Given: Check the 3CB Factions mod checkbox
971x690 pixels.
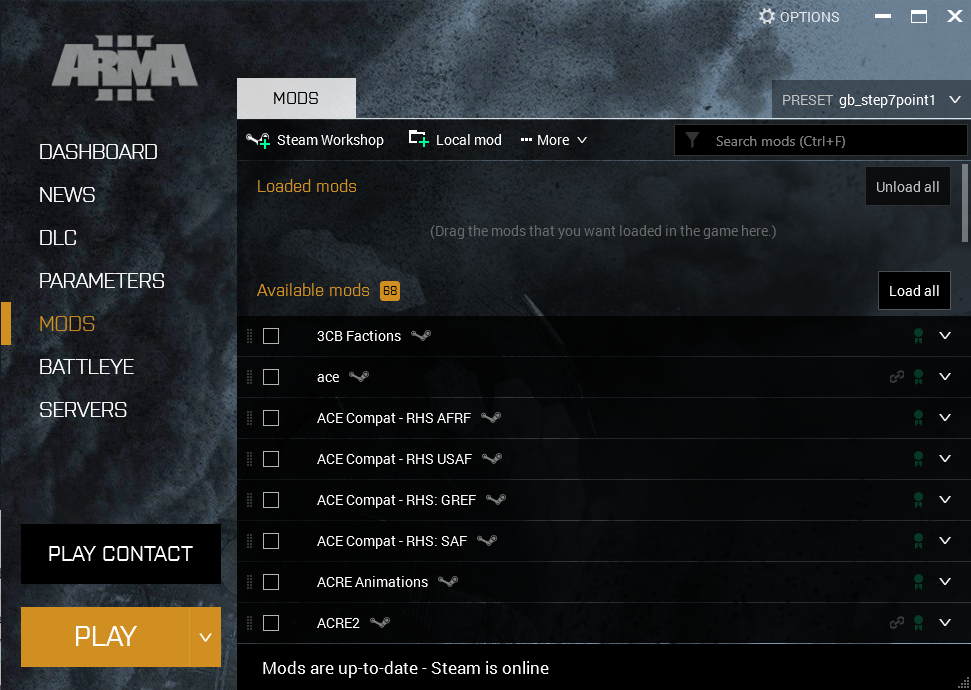Looking at the screenshot, I should point(271,336).
